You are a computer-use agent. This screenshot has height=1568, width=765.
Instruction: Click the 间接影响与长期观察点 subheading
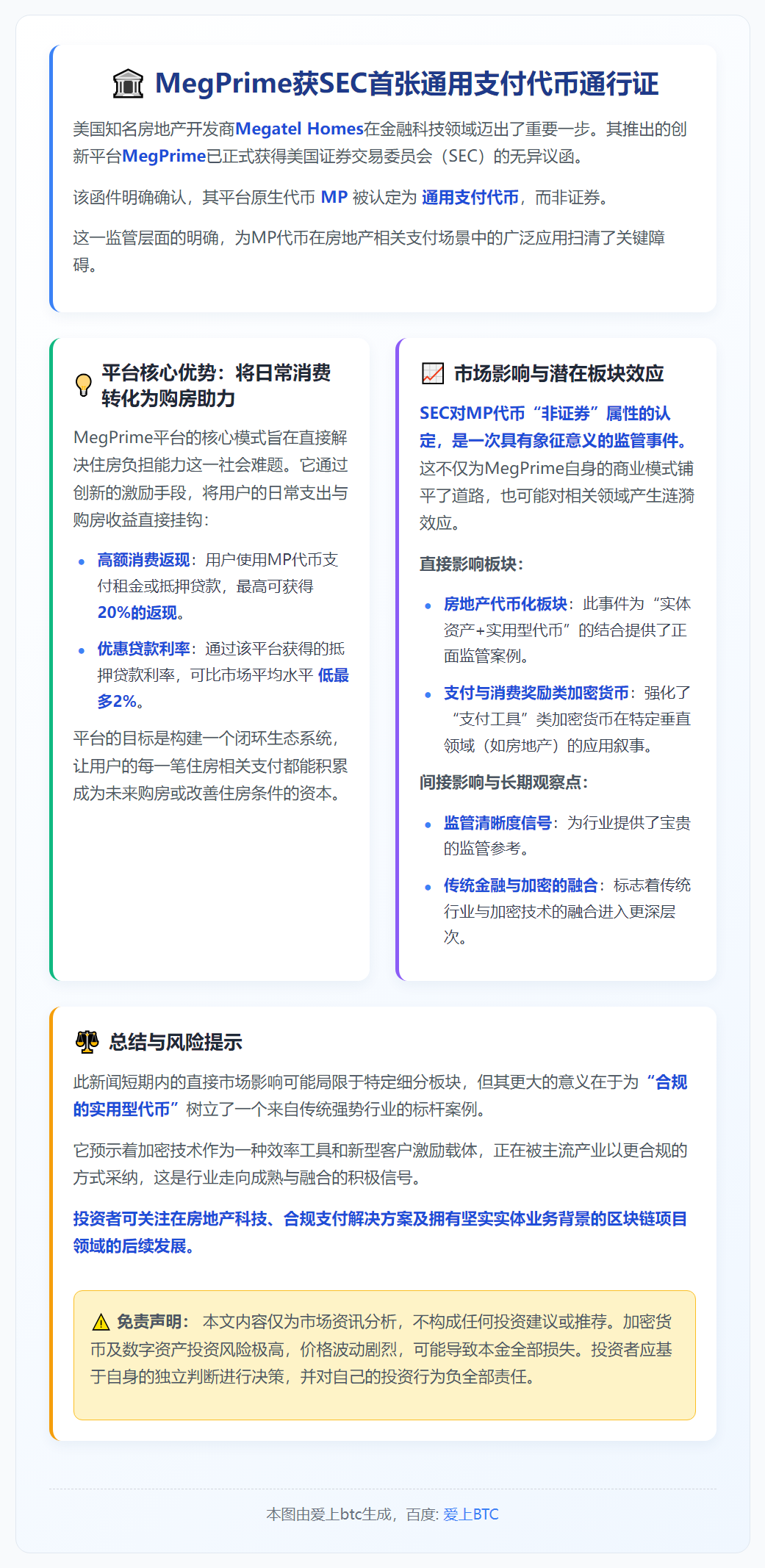[503, 783]
